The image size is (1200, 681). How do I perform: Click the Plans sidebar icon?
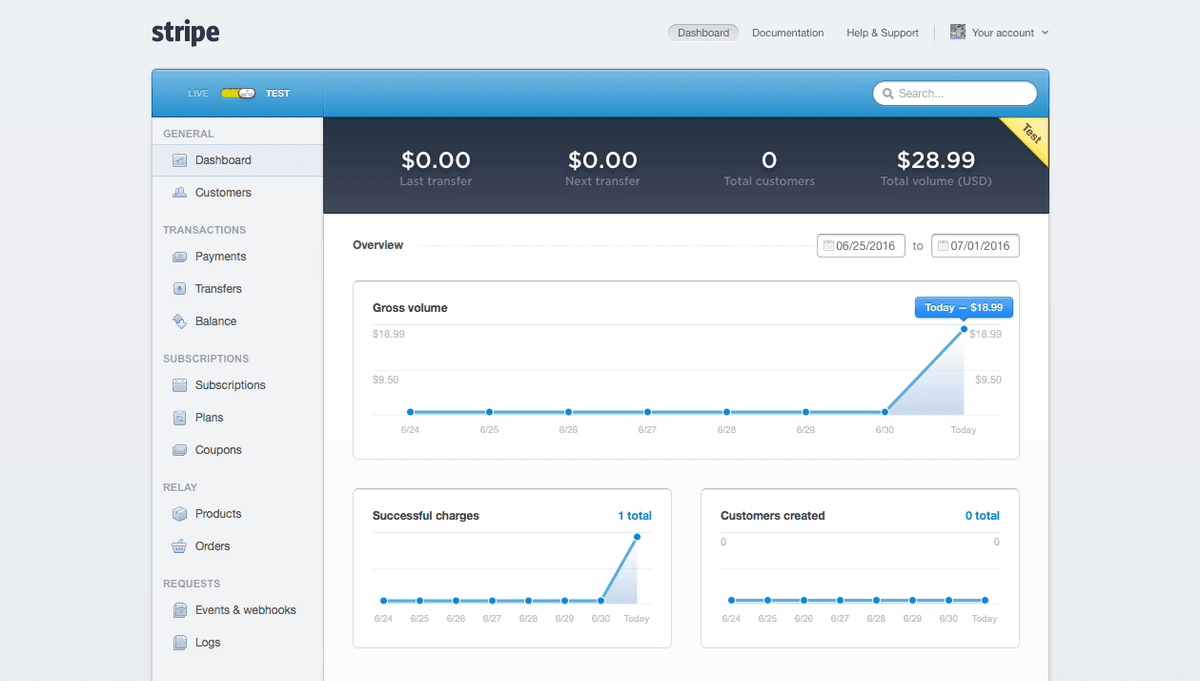(x=180, y=418)
